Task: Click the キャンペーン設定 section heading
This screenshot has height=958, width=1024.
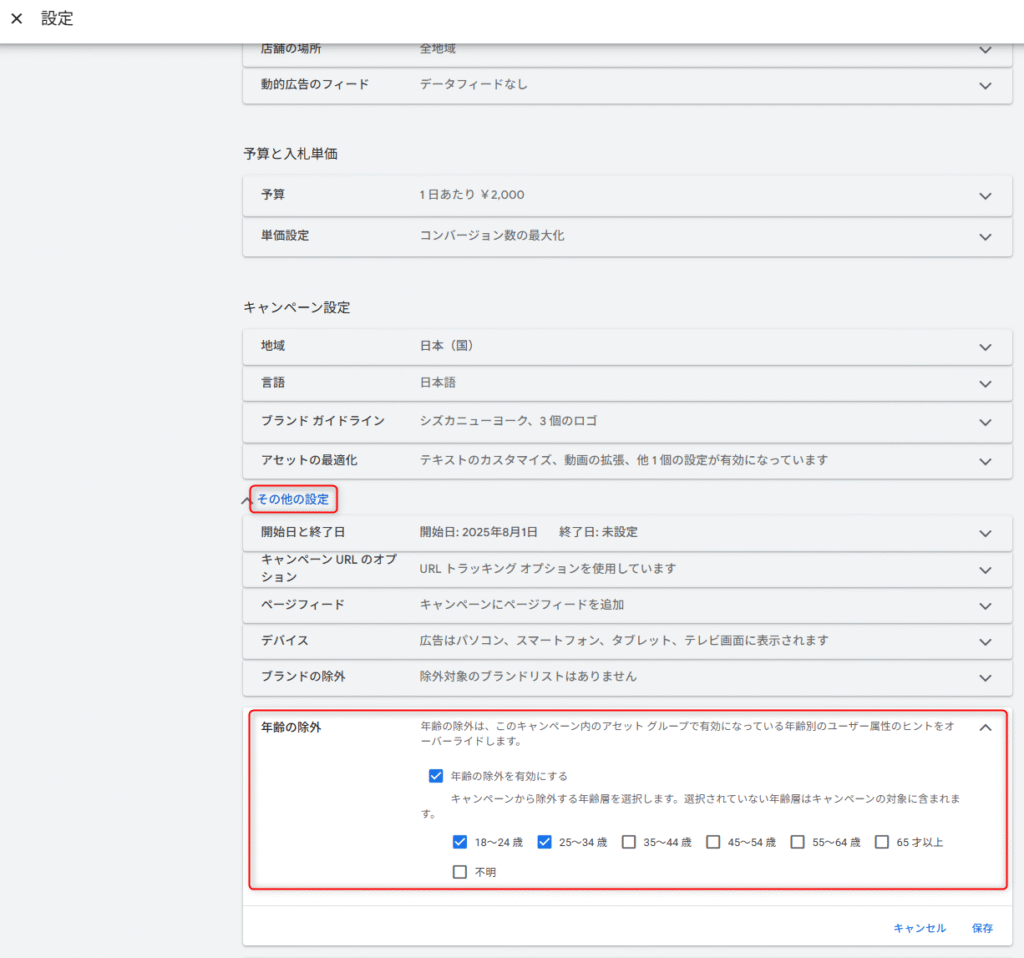Action: click(296, 308)
